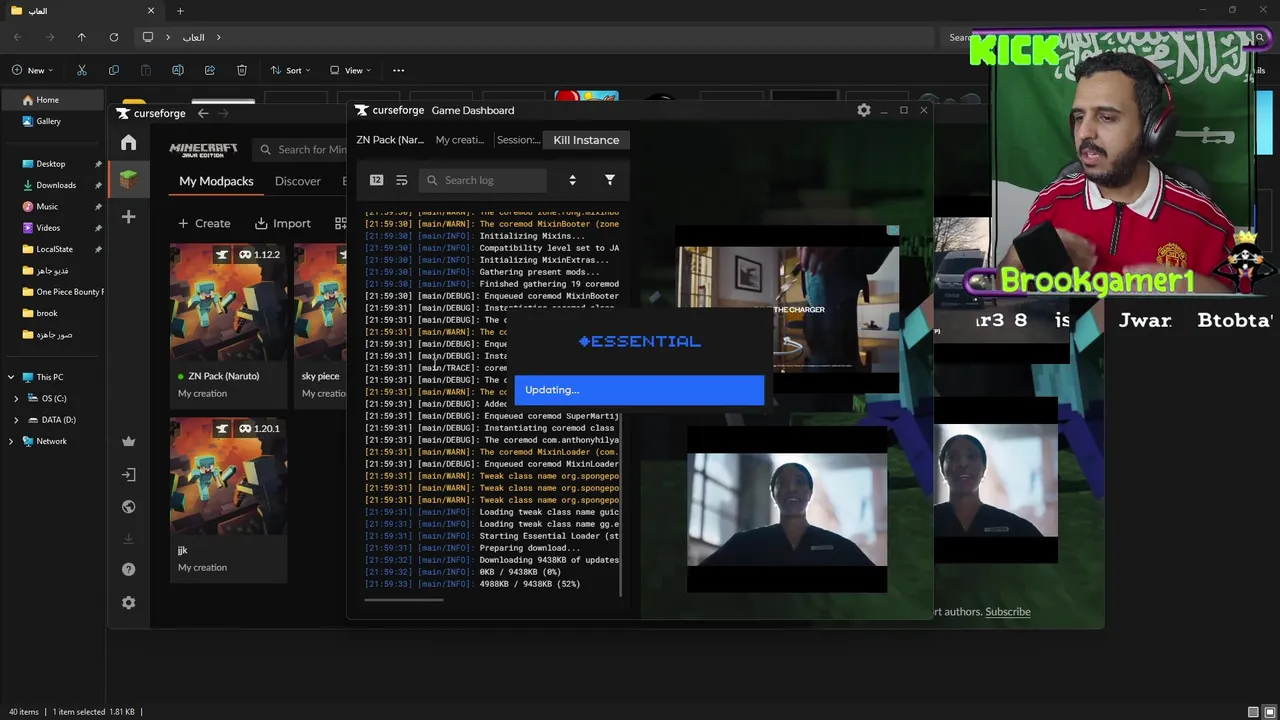Open Game Dashboard settings gear

pos(864,110)
